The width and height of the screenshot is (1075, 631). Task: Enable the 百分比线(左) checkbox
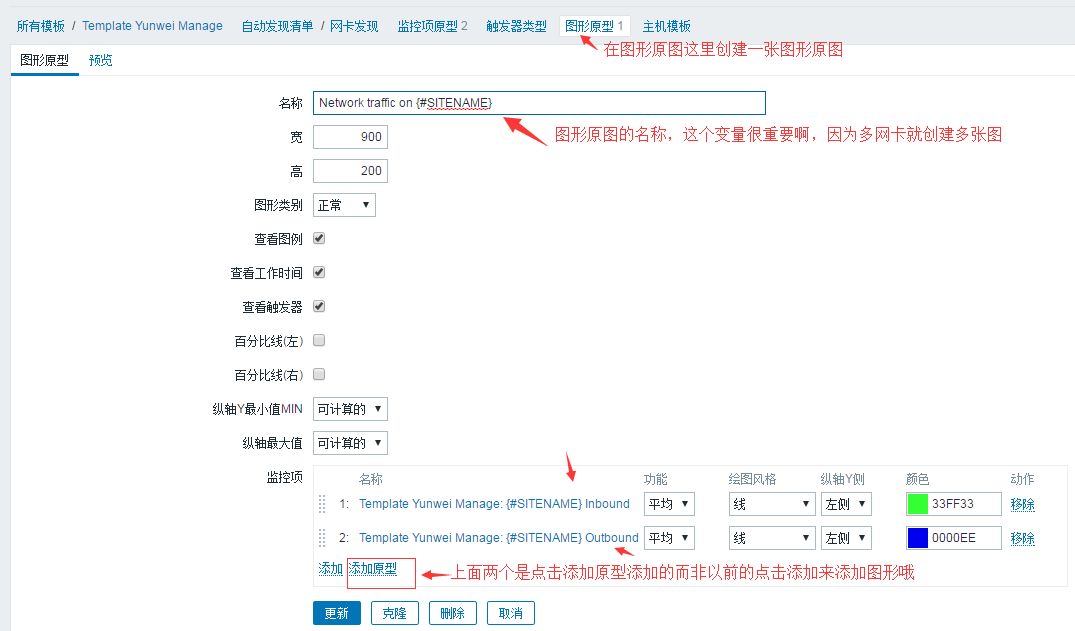(x=319, y=341)
